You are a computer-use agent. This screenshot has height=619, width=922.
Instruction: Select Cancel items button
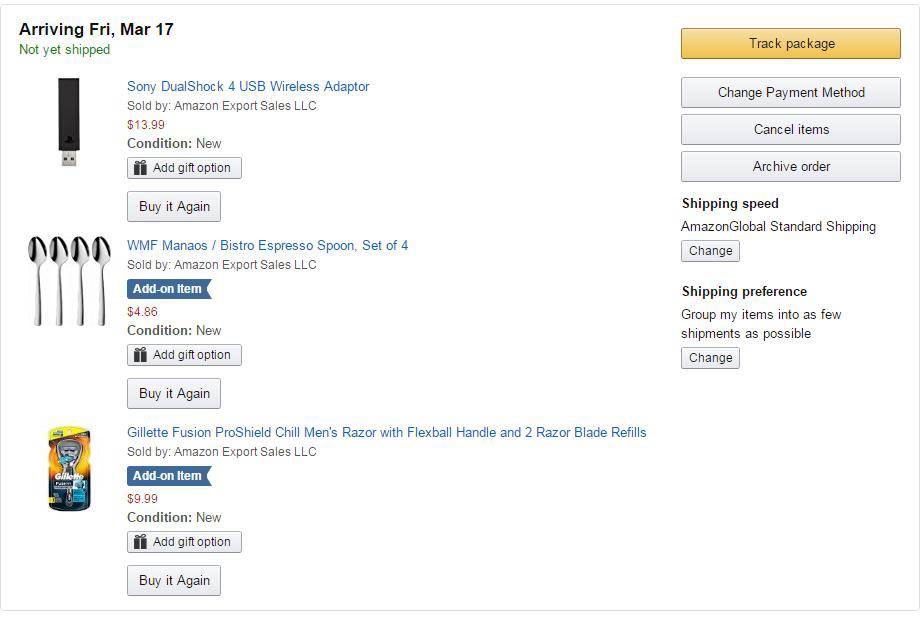click(791, 130)
